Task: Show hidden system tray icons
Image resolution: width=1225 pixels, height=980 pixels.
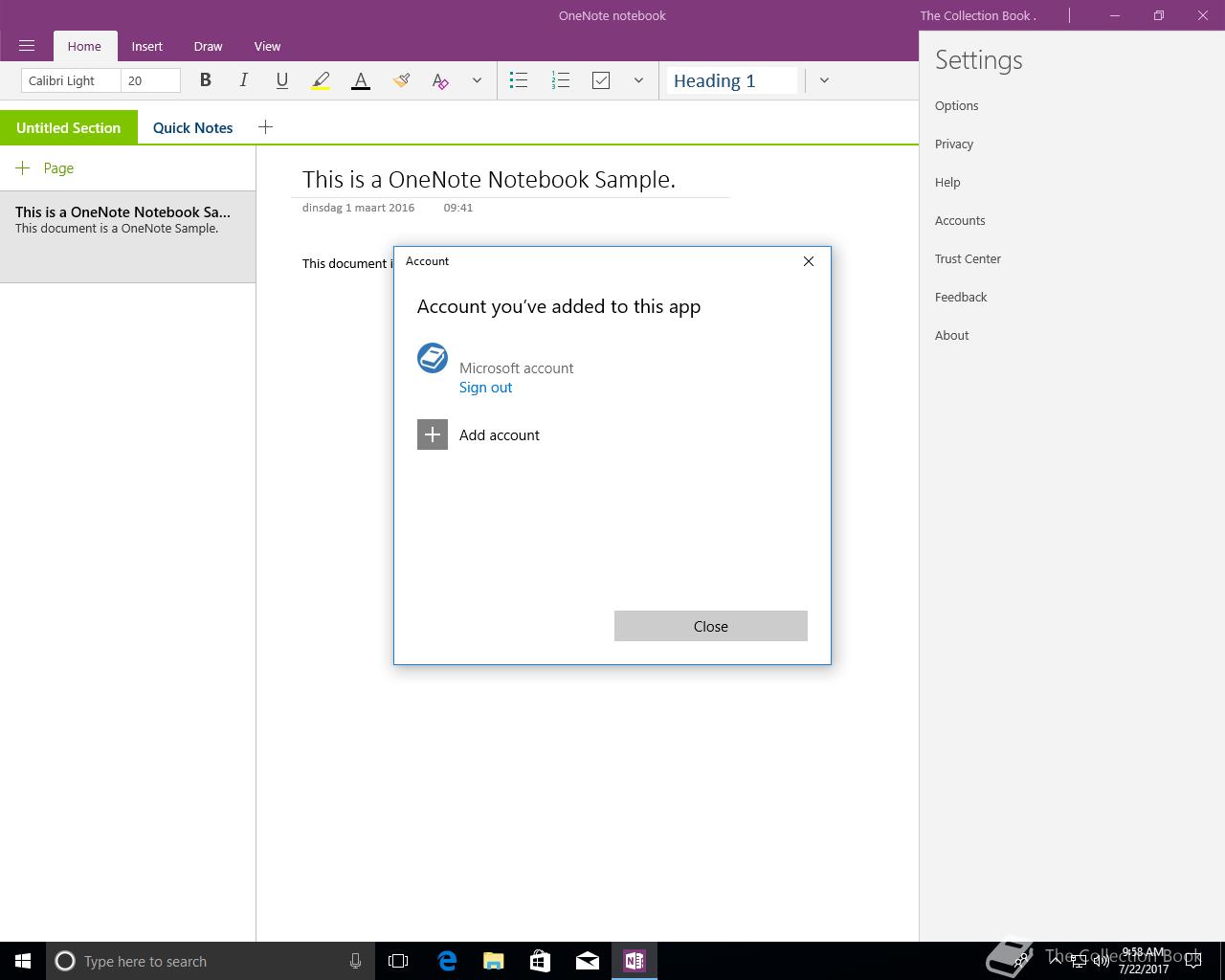Action: (1056, 961)
